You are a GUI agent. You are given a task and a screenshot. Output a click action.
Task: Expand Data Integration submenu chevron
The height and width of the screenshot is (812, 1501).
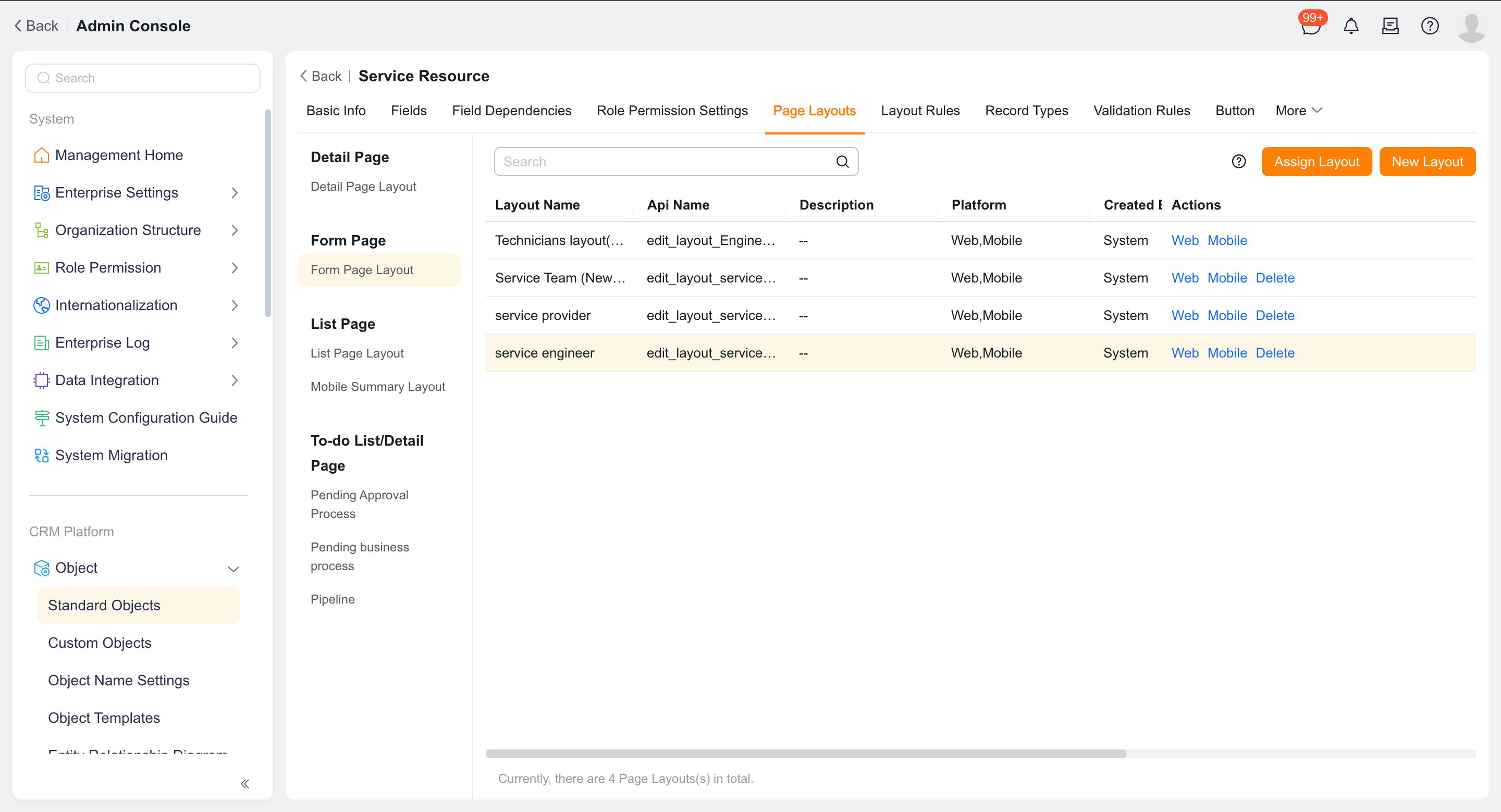[234, 380]
